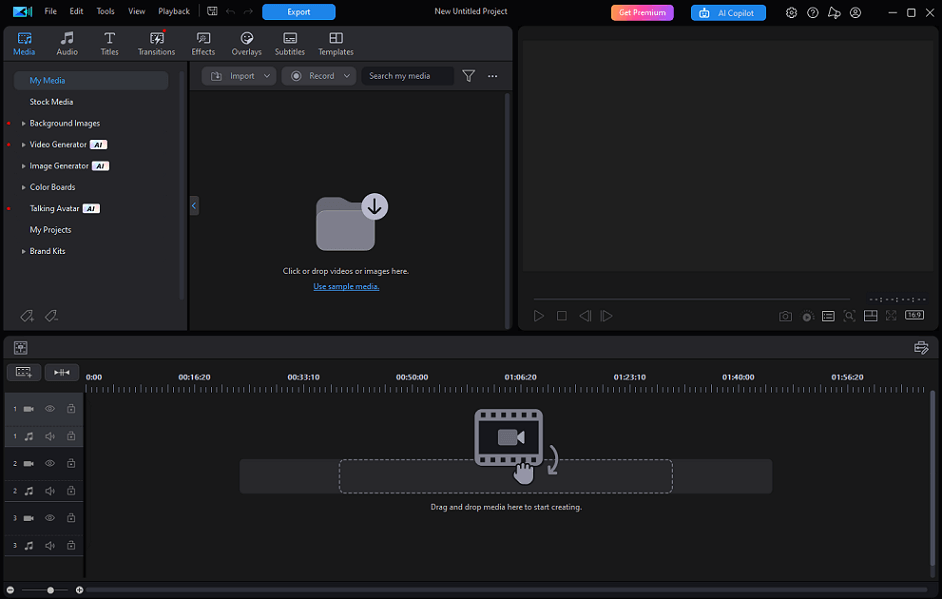
Task: Play the preview
Action: pyautogui.click(x=539, y=316)
